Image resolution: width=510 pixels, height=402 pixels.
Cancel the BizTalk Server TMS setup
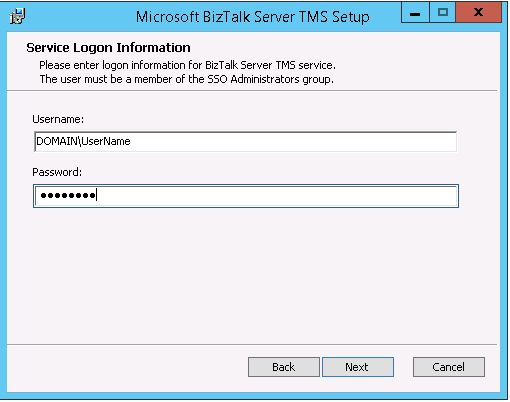coord(449,367)
